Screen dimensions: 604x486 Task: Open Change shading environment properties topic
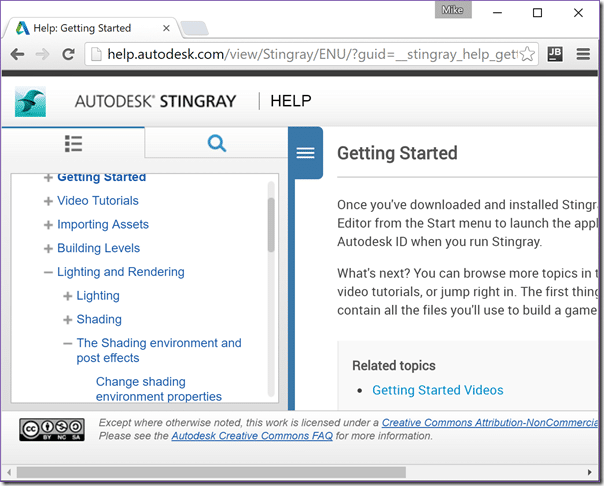159,389
